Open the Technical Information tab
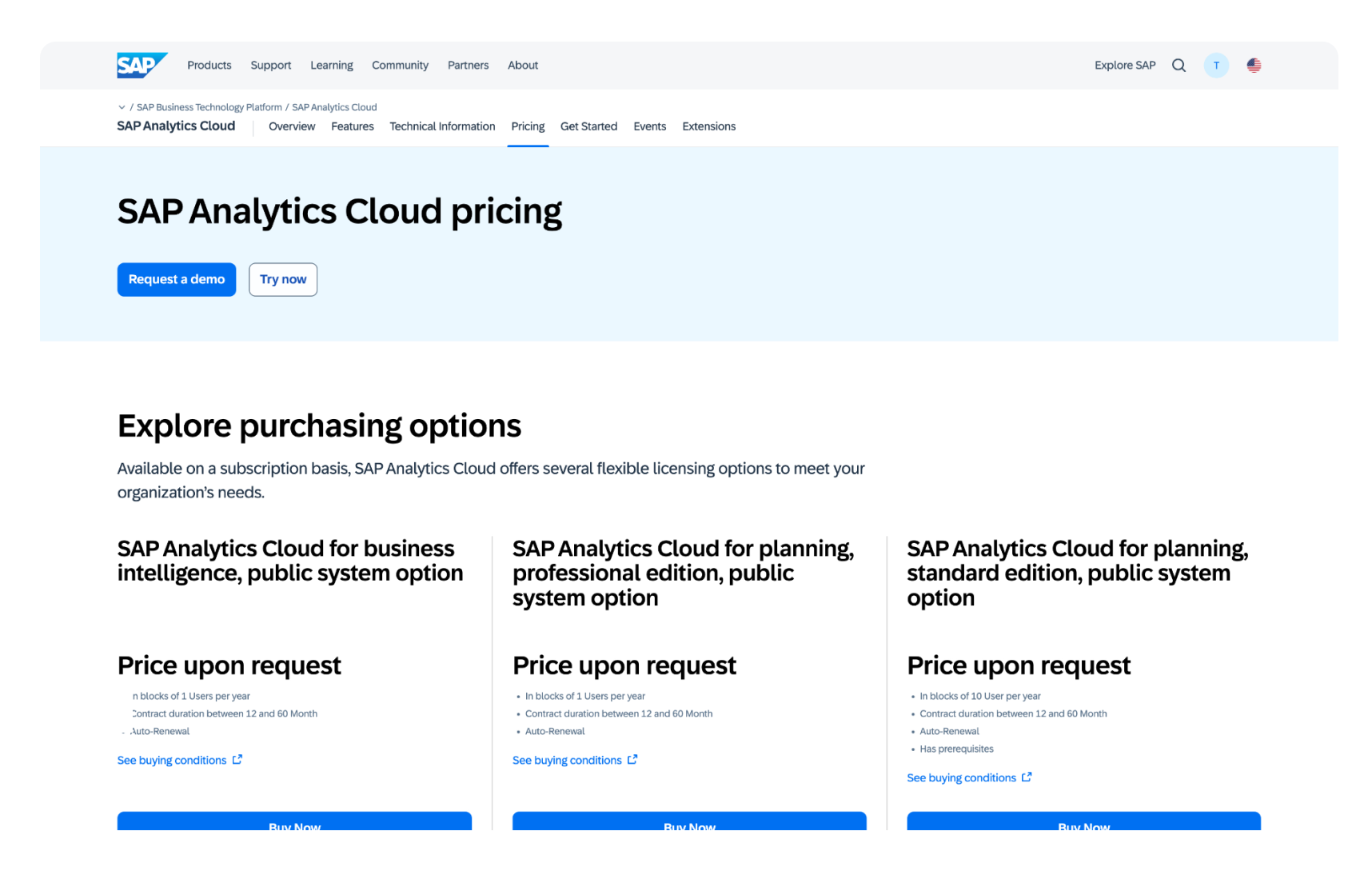The width and height of the screenshot is (1372, 875). tap(442, 126)
